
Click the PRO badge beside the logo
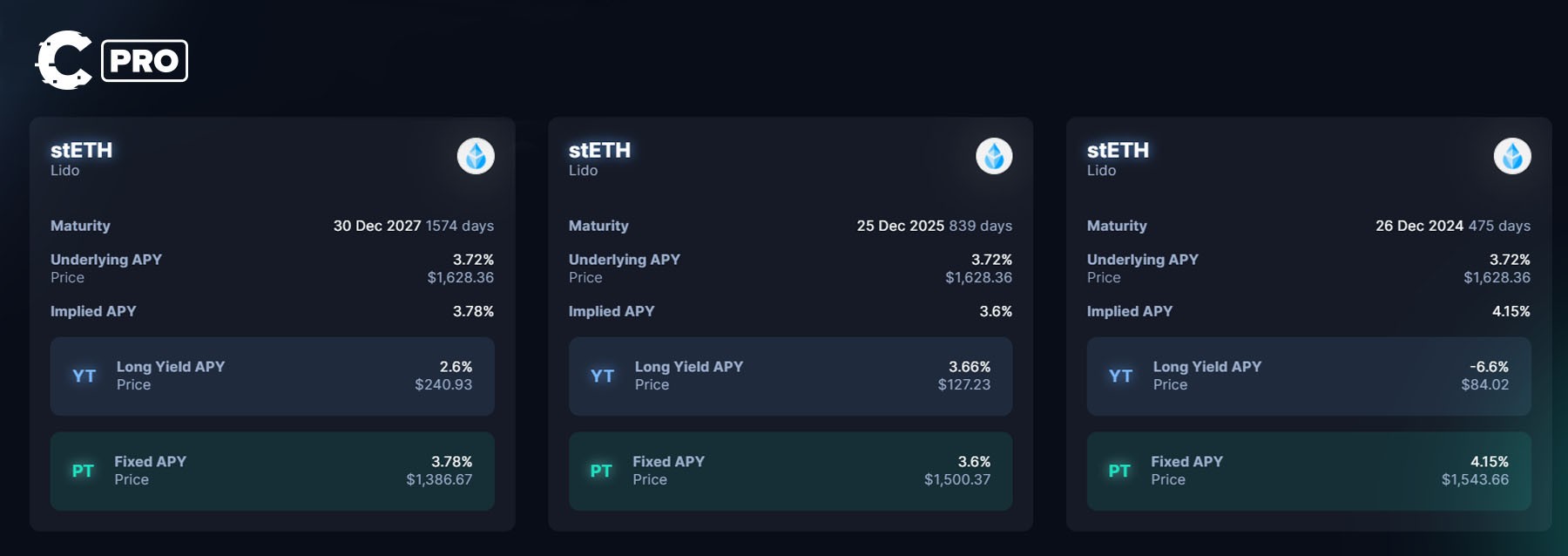(x=145, y=61)
